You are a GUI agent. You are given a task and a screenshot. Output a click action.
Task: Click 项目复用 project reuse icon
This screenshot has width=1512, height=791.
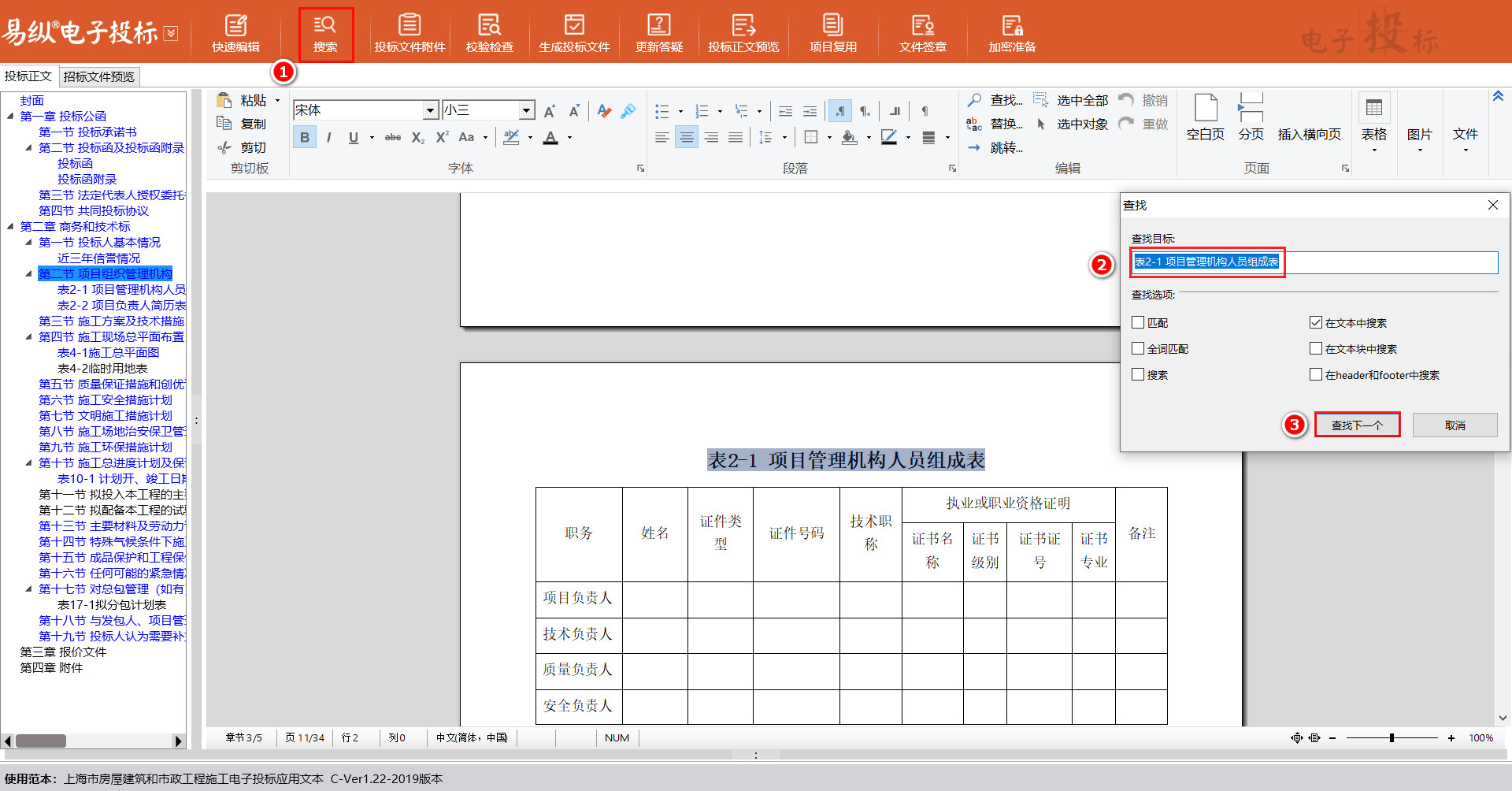click(833, 34)
